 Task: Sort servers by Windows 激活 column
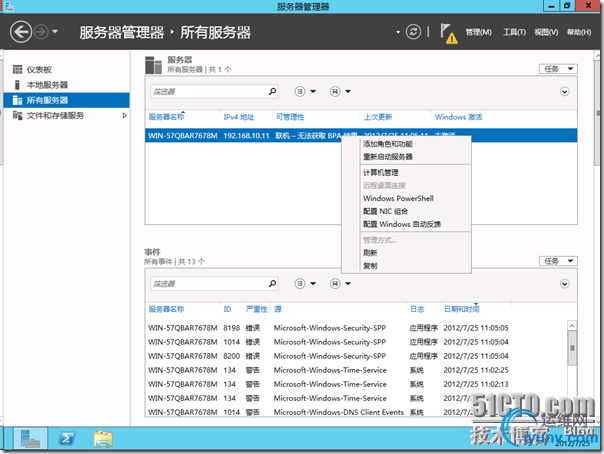458,117
